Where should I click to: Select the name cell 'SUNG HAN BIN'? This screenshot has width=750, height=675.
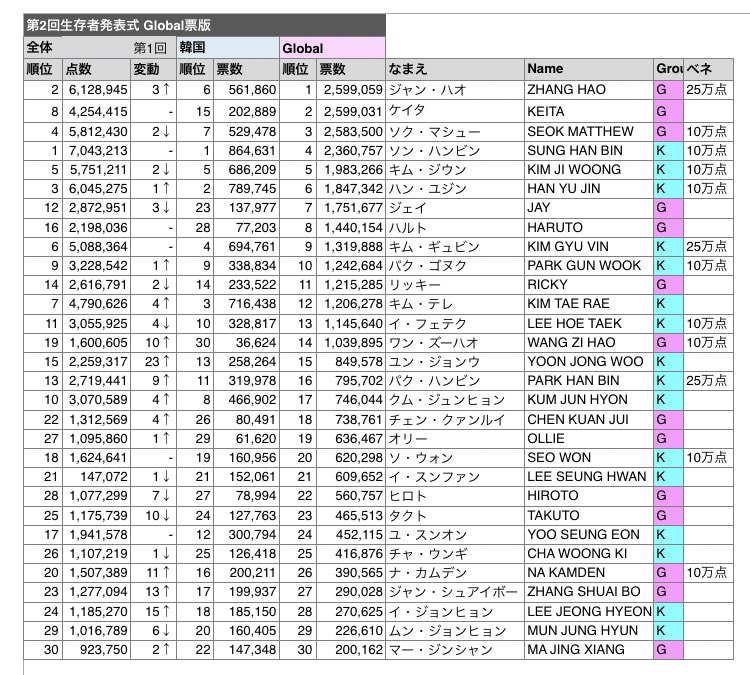click(x=589, y=151)
